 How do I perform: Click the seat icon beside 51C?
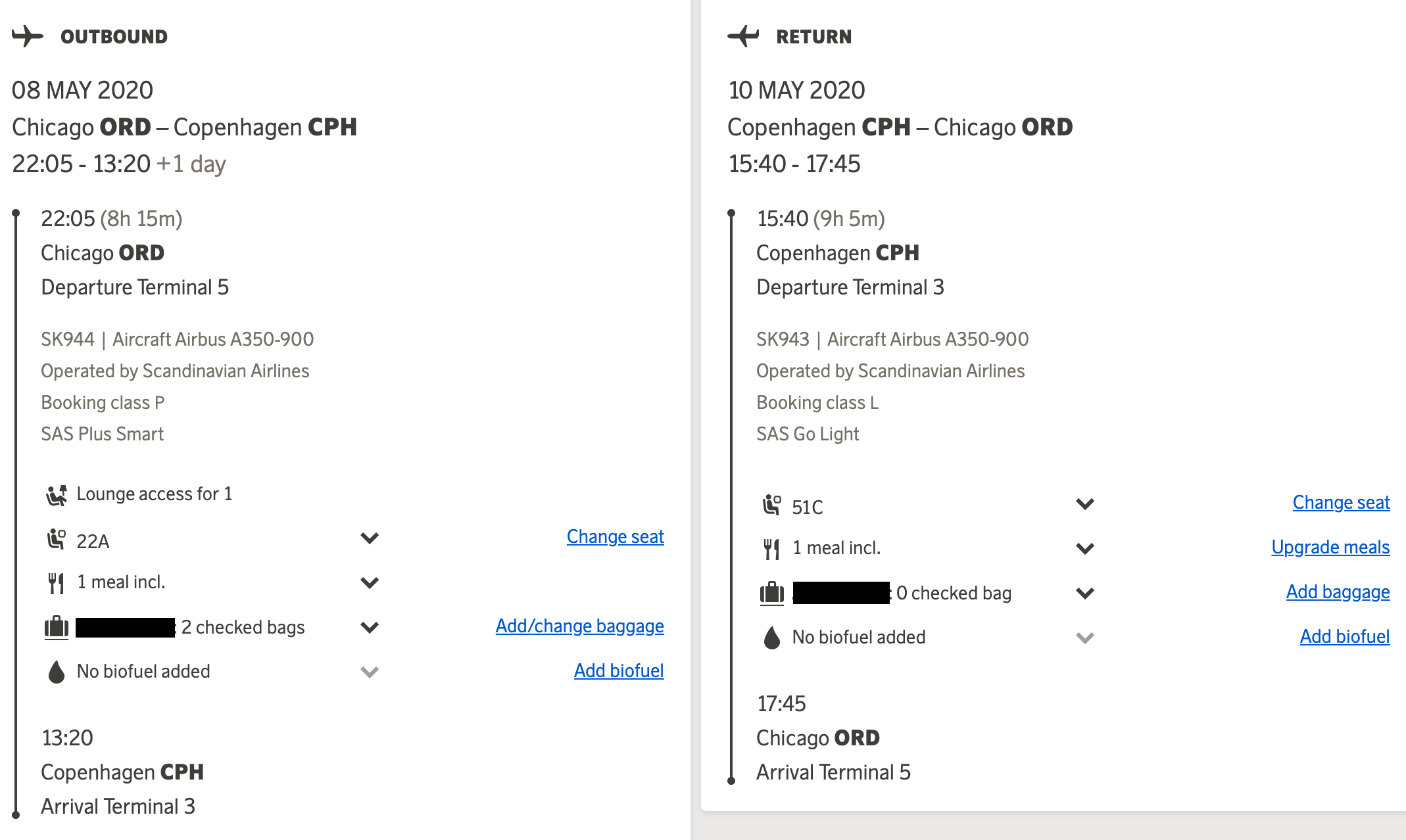coord(772,505)
